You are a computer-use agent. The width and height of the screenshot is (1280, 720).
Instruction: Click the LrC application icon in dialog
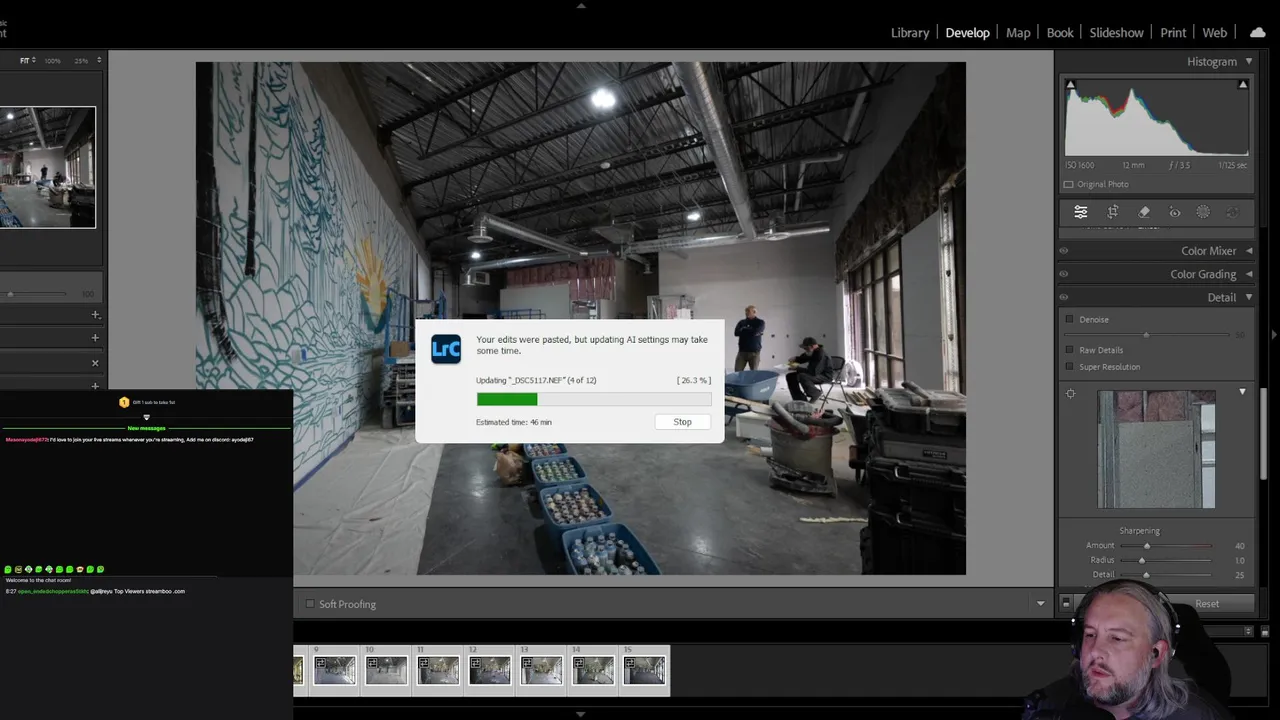pos(446,349)
